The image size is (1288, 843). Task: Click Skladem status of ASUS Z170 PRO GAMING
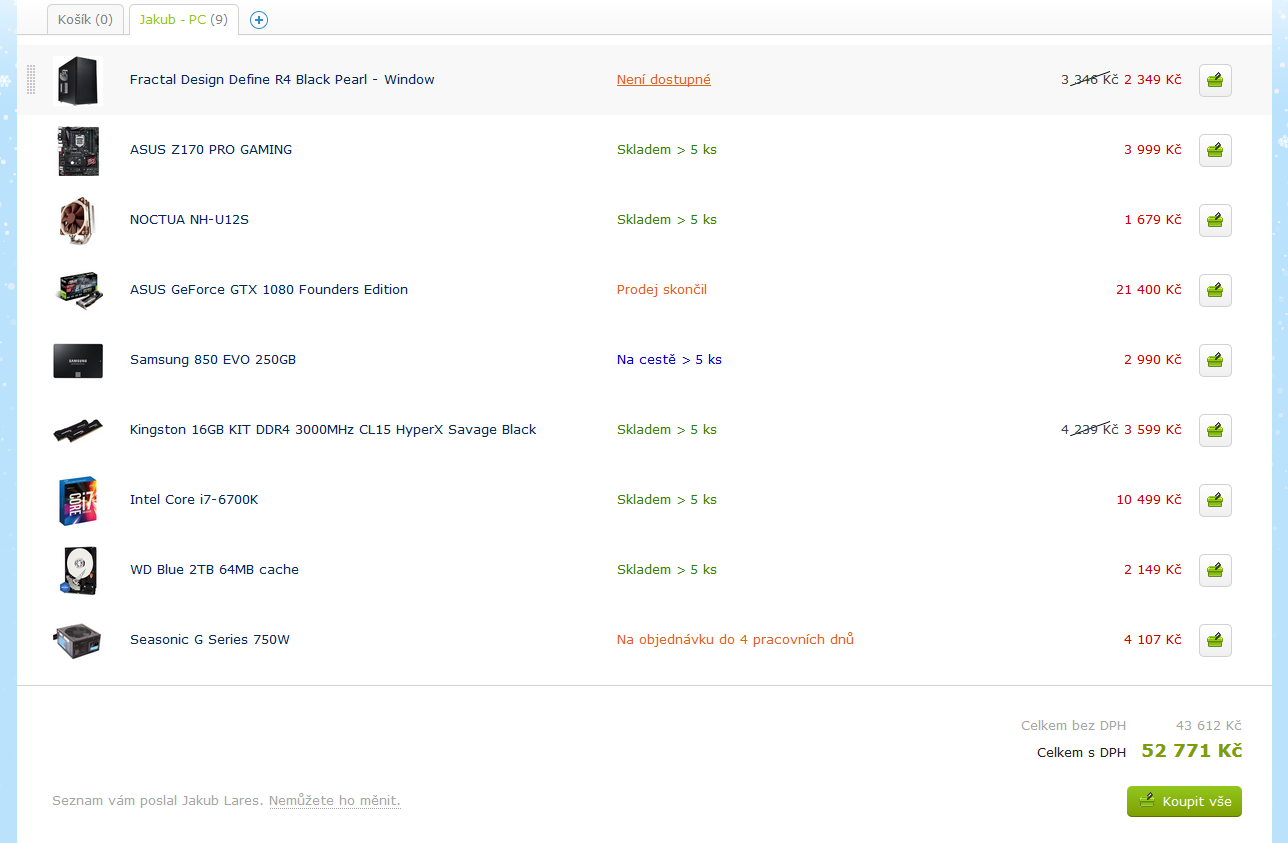click(x=667, y=150)
